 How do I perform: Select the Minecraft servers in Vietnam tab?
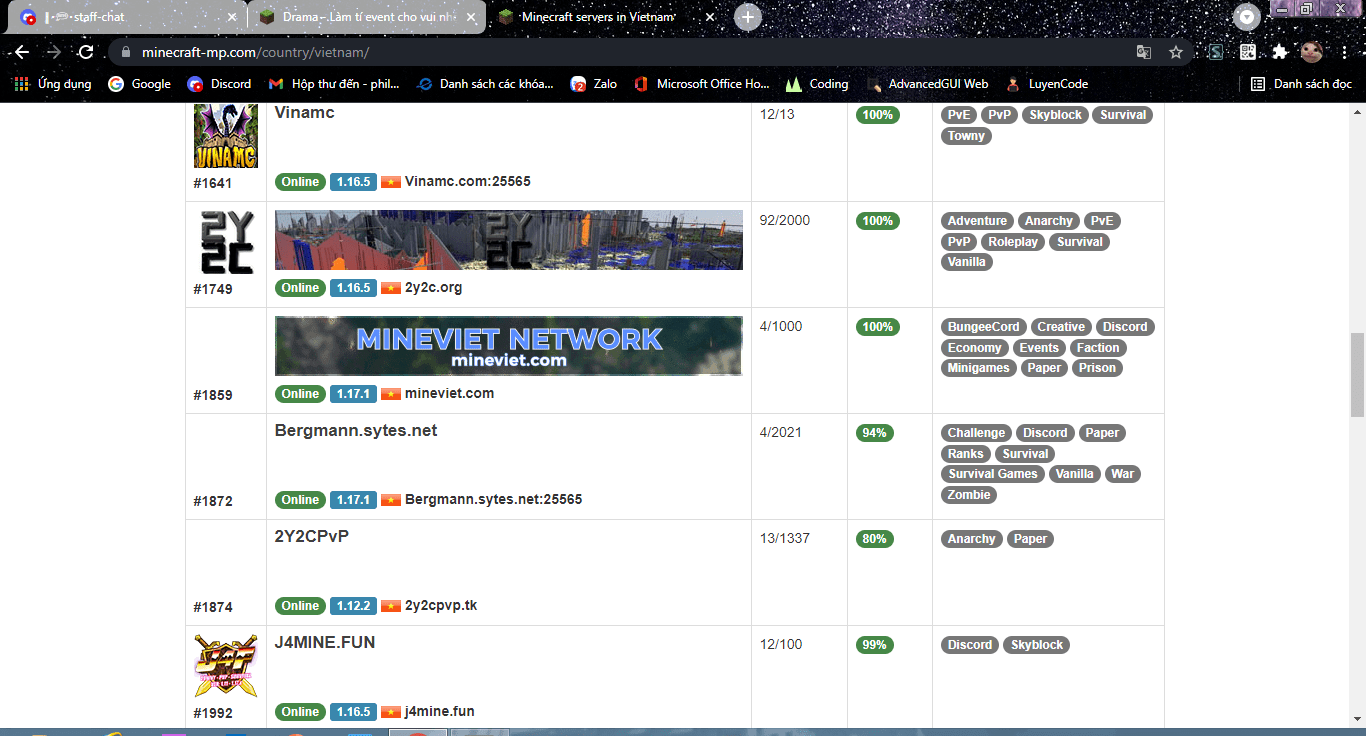tap(607, 17)
